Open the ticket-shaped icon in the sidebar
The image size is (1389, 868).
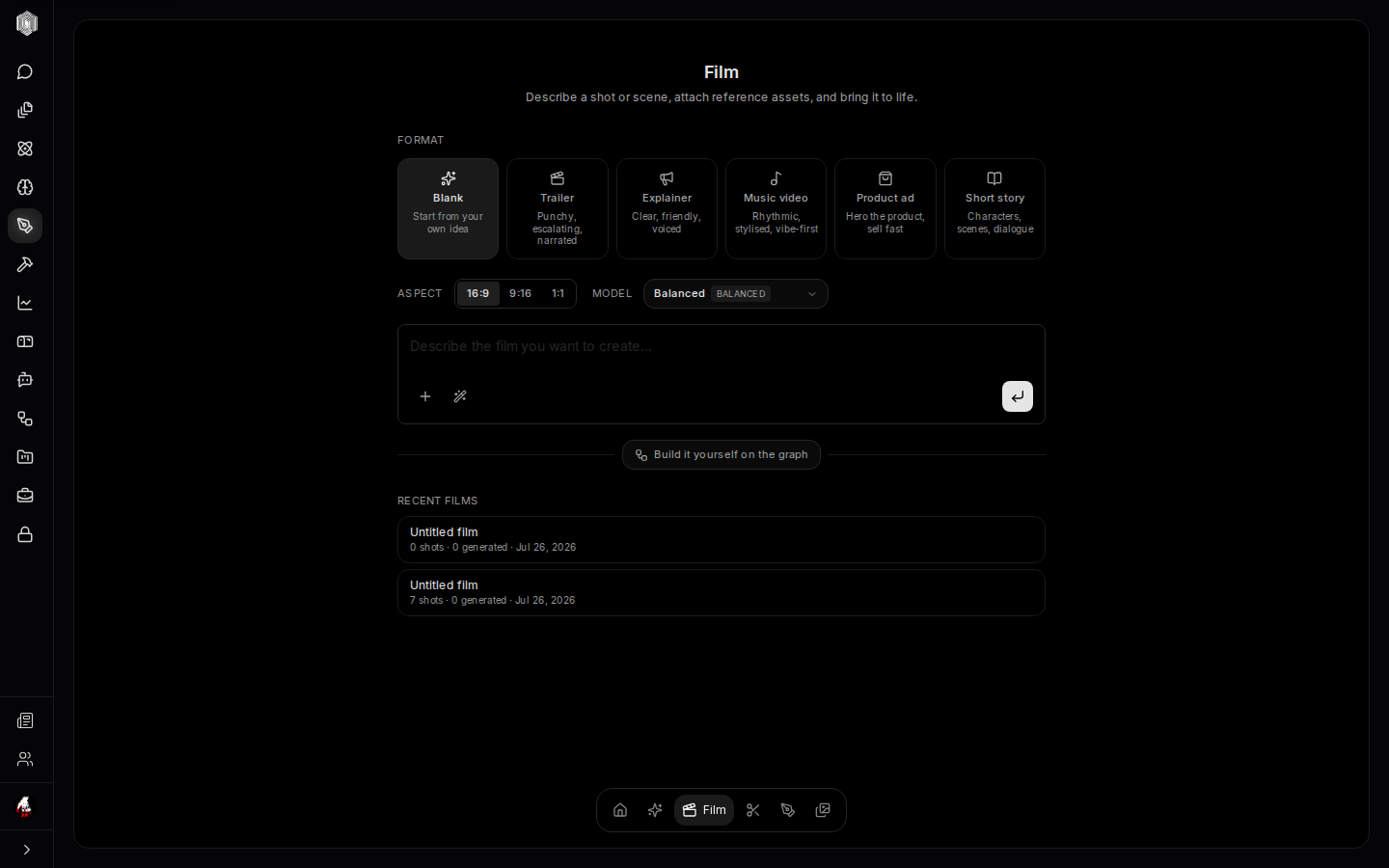pos(25,342)
